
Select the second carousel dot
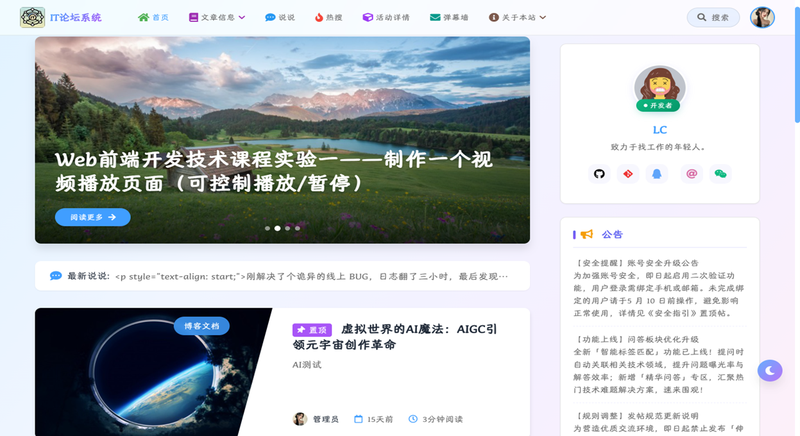278,228
